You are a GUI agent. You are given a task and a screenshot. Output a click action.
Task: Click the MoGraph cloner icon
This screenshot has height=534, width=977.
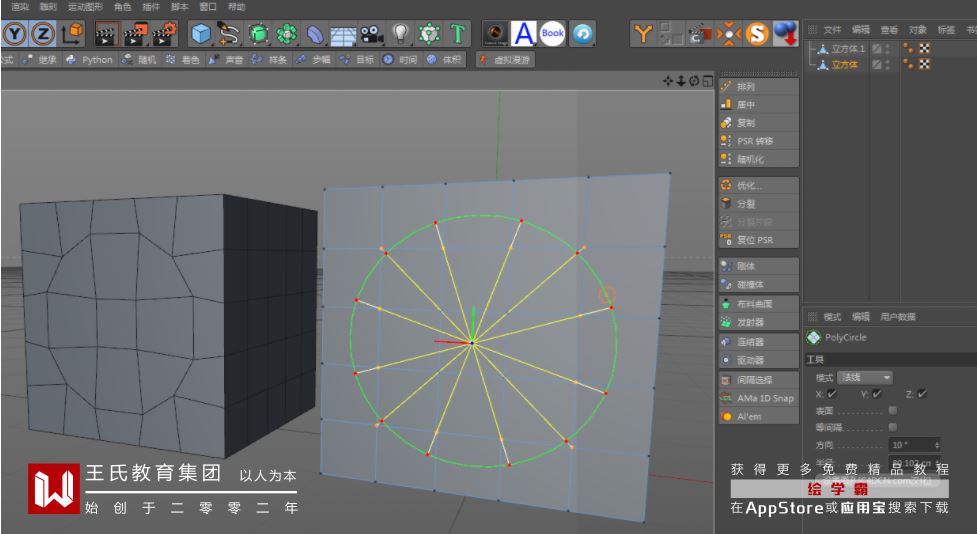429,34
